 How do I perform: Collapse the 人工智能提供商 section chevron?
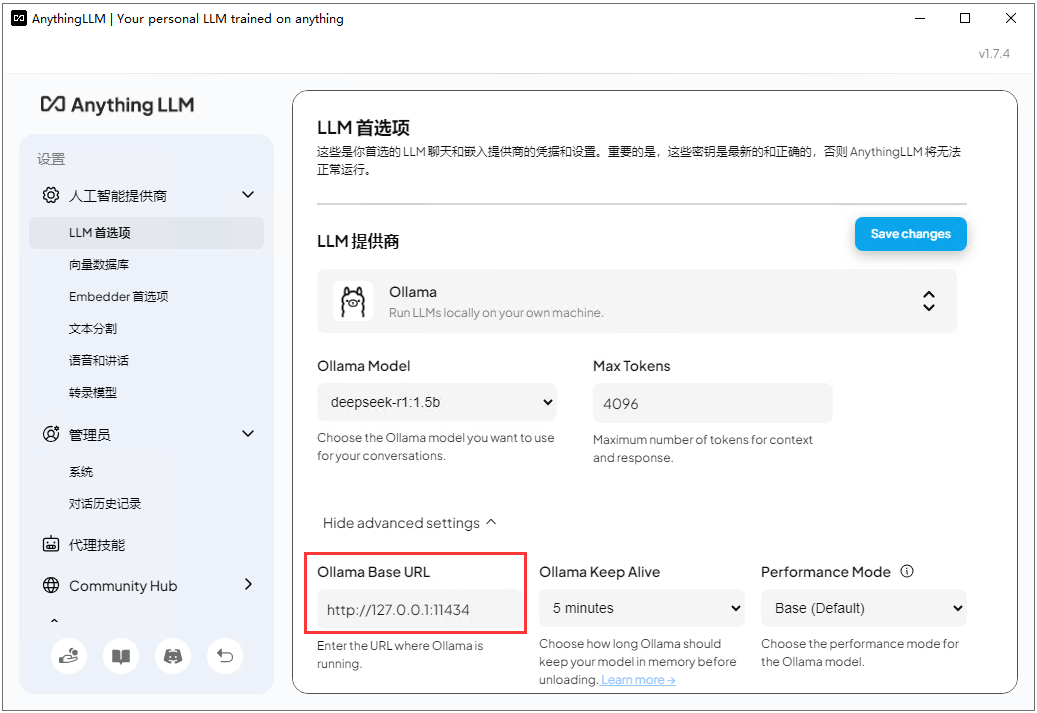[247, 194]
